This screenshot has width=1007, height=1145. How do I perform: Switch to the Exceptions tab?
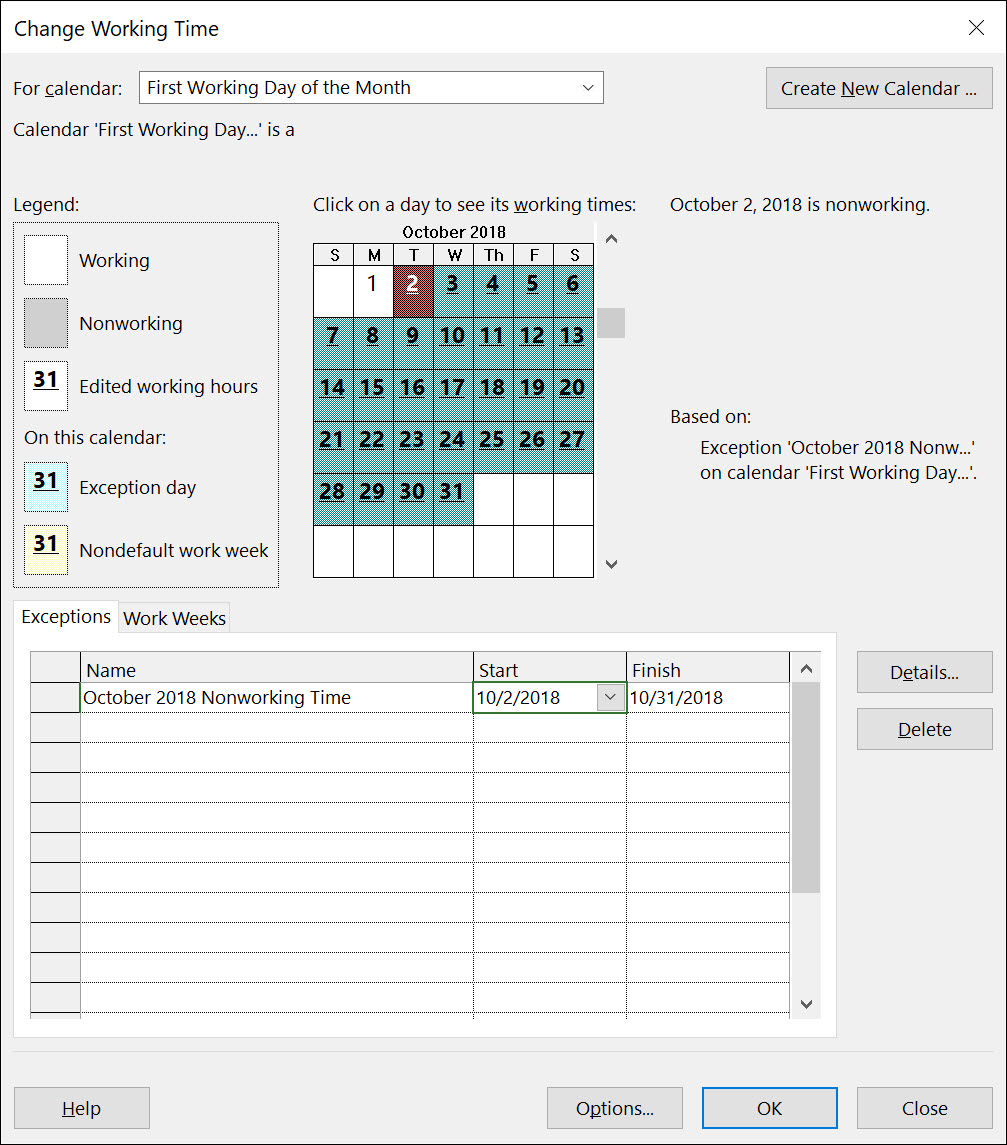[x=66, y=617]
